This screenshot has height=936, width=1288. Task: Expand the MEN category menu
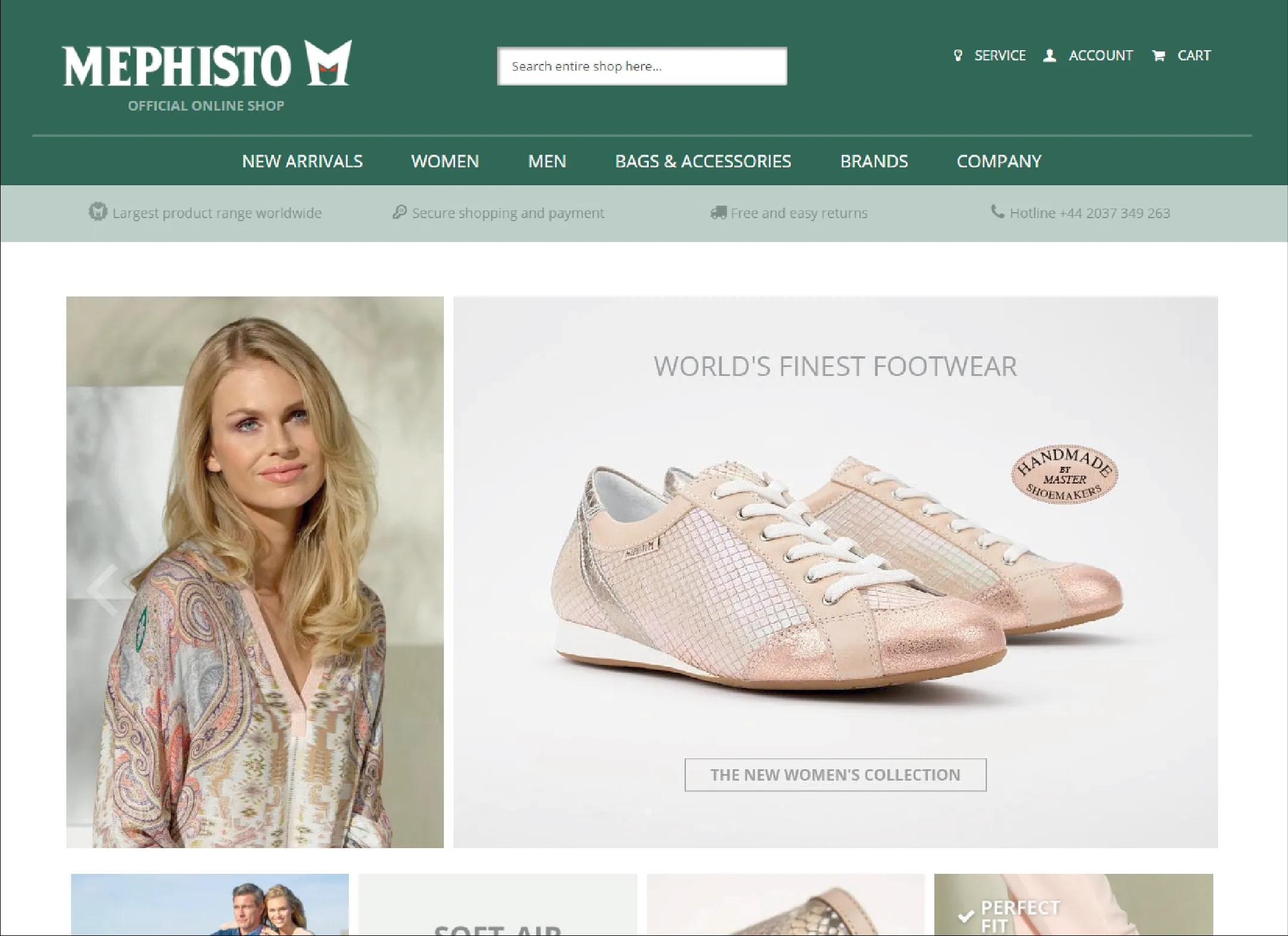tap(547, 161)
